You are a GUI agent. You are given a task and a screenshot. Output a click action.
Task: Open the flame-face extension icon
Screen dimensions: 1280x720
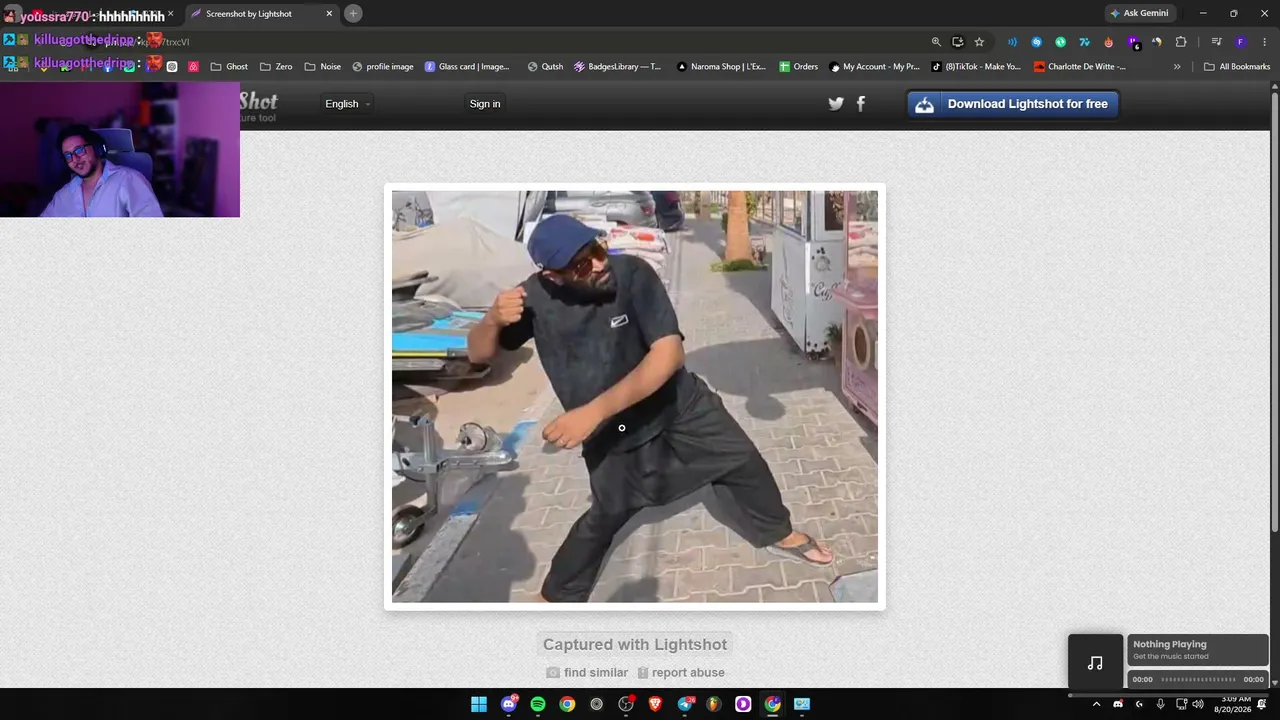pyautogui.click(x=1109, y=42)
